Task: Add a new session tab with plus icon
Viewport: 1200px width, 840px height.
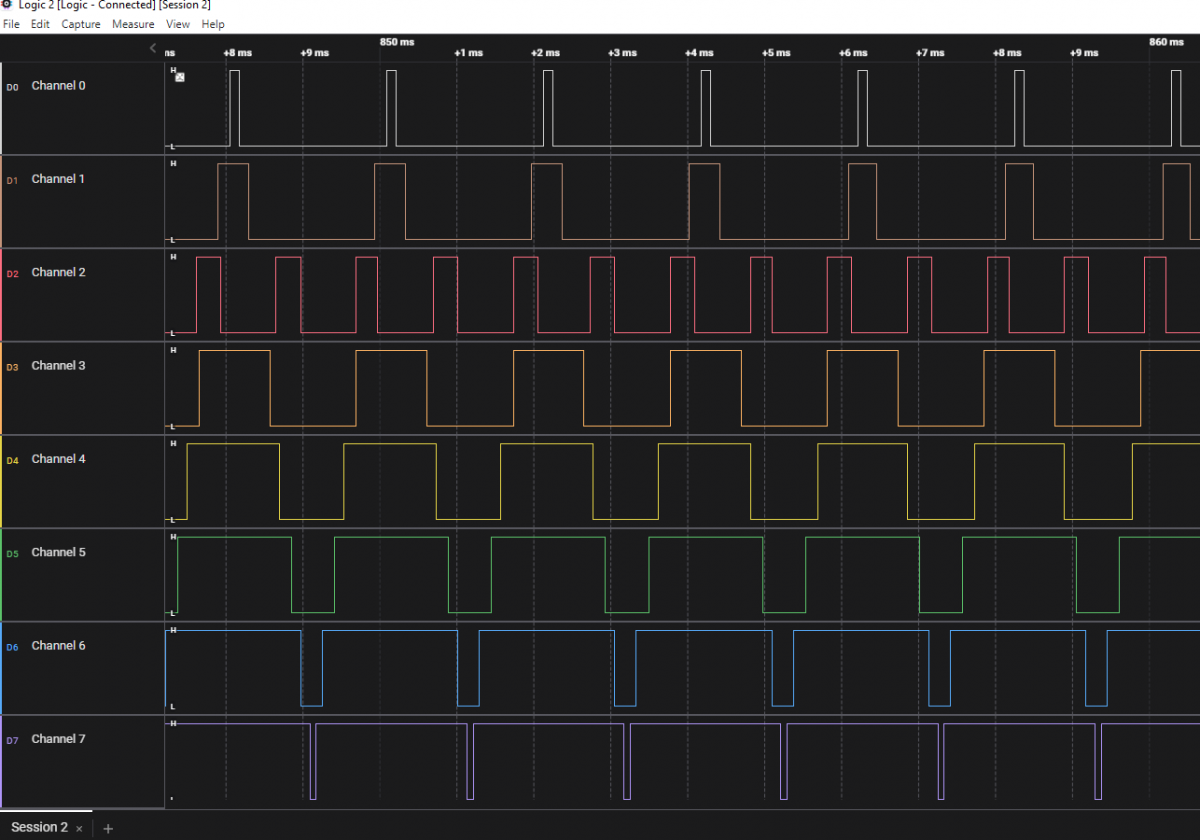Action: [108, 828]
